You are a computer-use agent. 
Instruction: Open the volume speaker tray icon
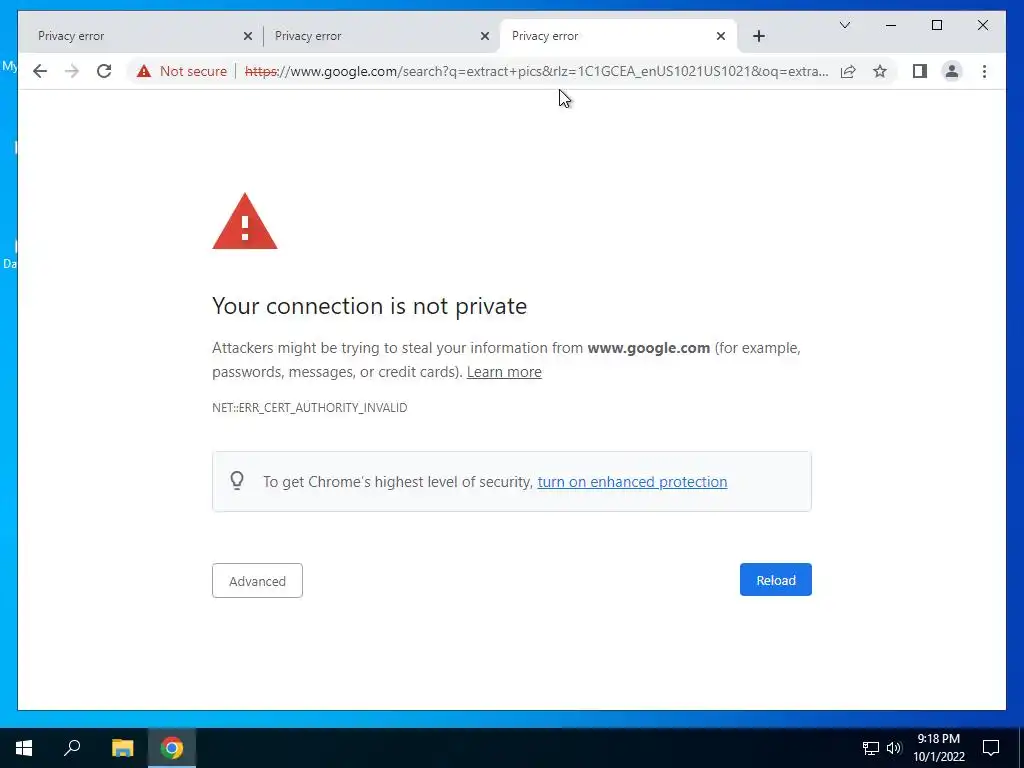(894, 748)
